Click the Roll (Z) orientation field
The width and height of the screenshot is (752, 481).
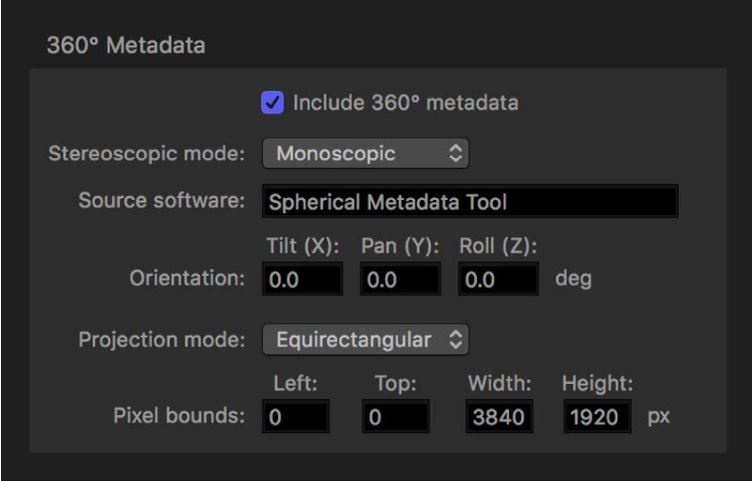pos(498,281)
